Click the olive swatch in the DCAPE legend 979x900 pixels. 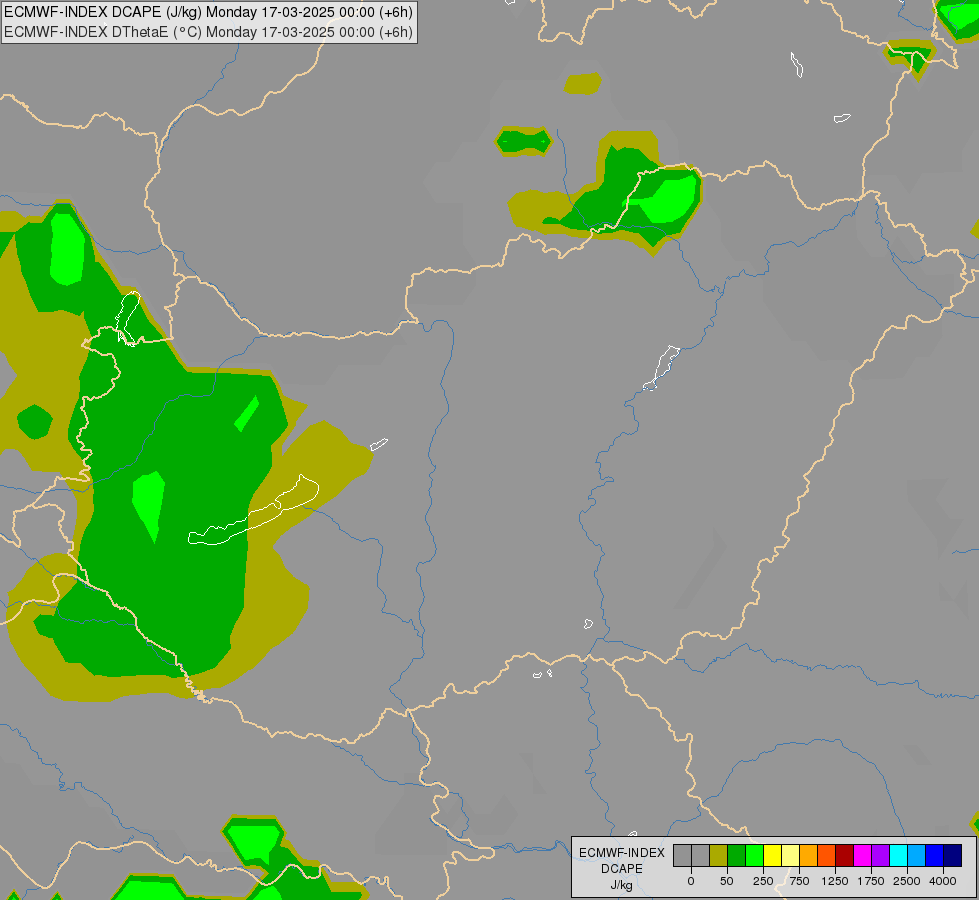(x=718, y=856)
